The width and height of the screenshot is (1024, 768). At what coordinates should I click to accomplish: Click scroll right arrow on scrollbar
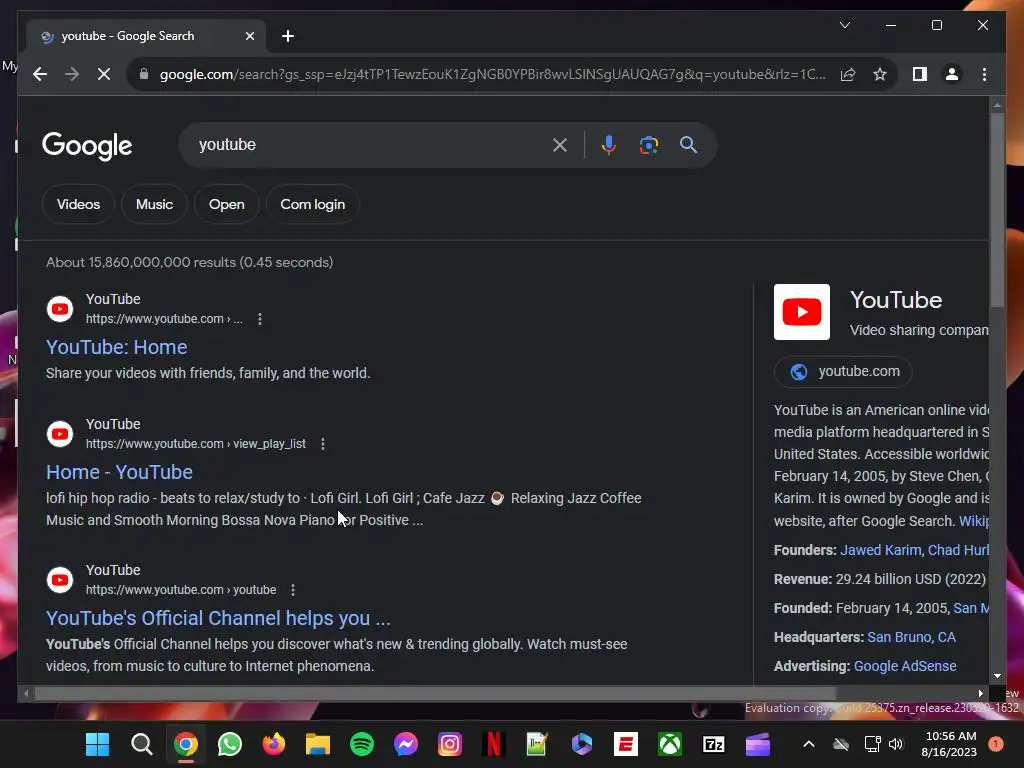pyautogui.click(x=980, y=694)
